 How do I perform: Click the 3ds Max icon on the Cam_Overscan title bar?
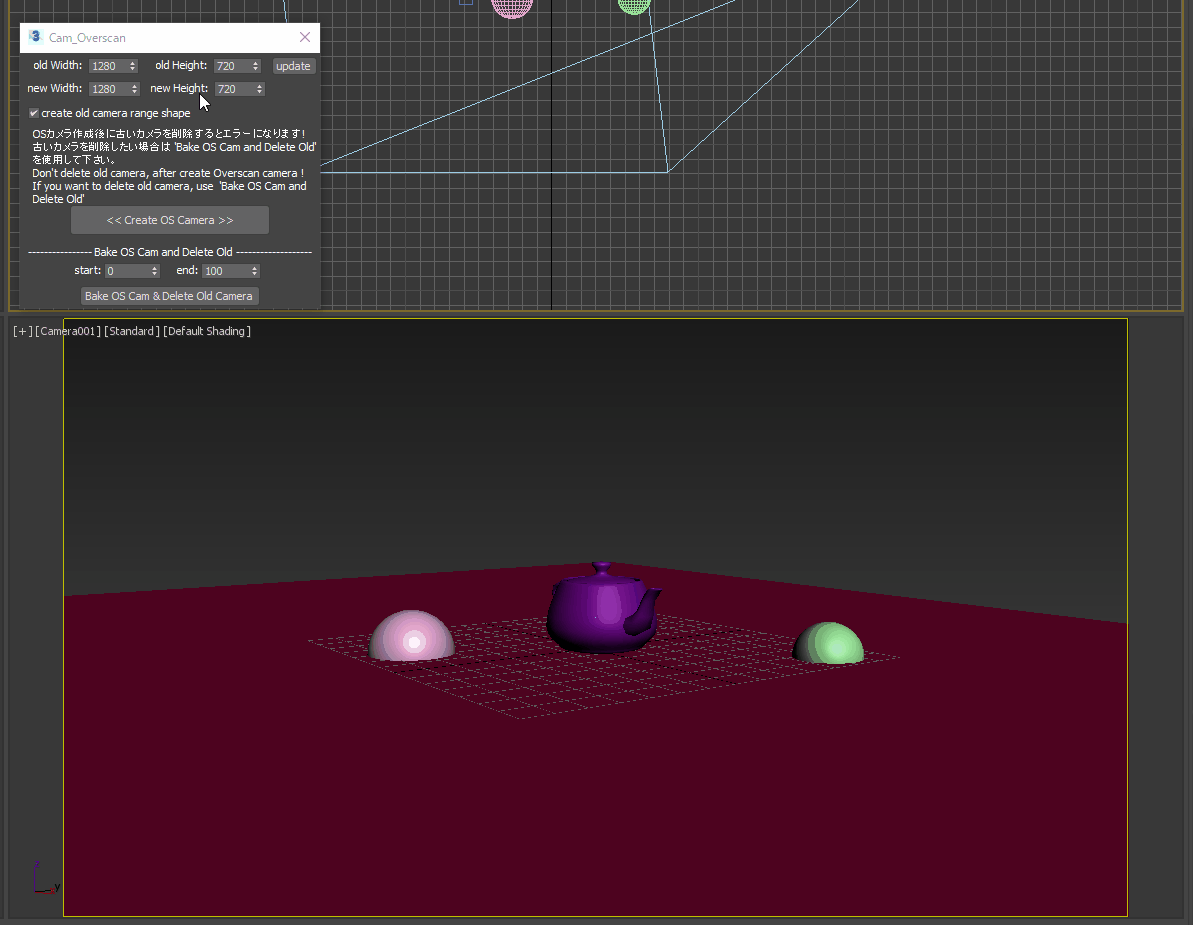[x=35, y=37]
